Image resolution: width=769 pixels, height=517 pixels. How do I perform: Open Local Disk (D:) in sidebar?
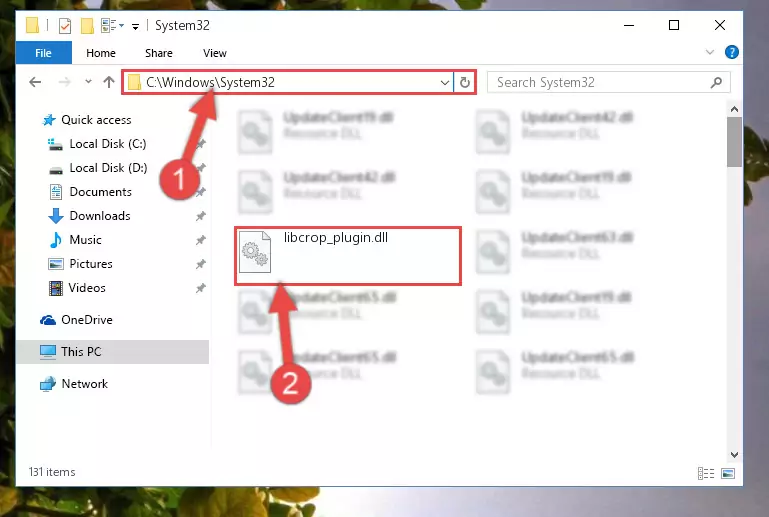click(x=108, y=168)
